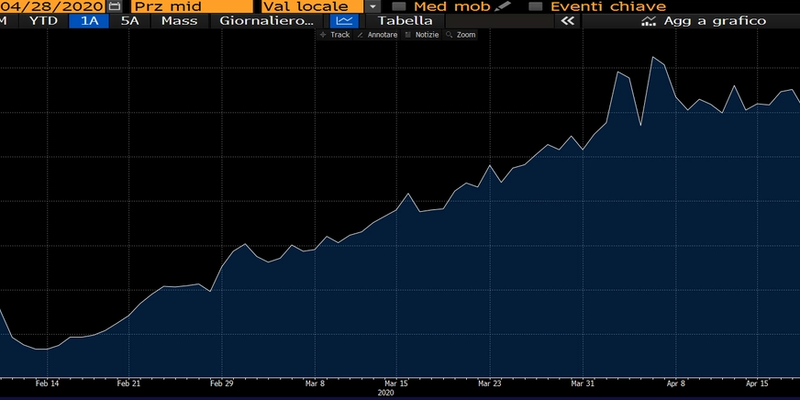Collapse panel with double chevron icon
This screenshot has width=800, height=400.
tap(567, 21)
